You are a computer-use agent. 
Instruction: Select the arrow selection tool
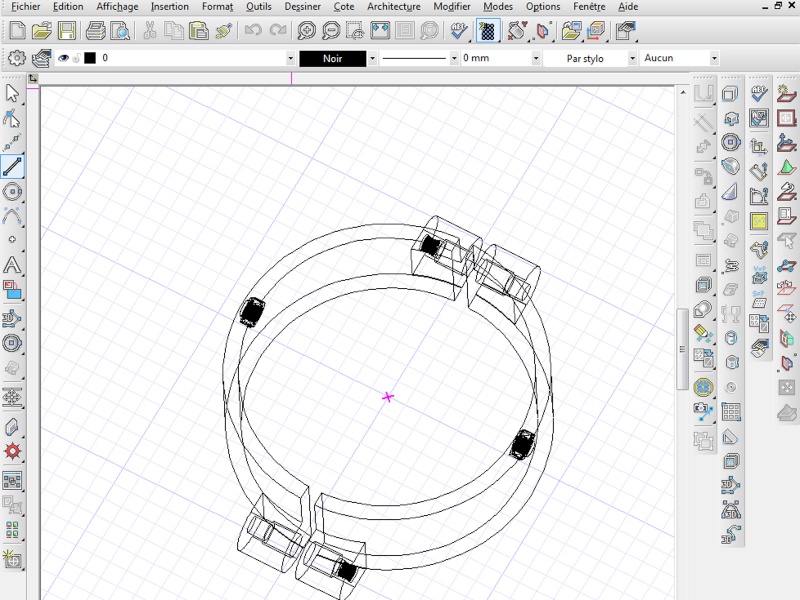click(x=13, y=93)
